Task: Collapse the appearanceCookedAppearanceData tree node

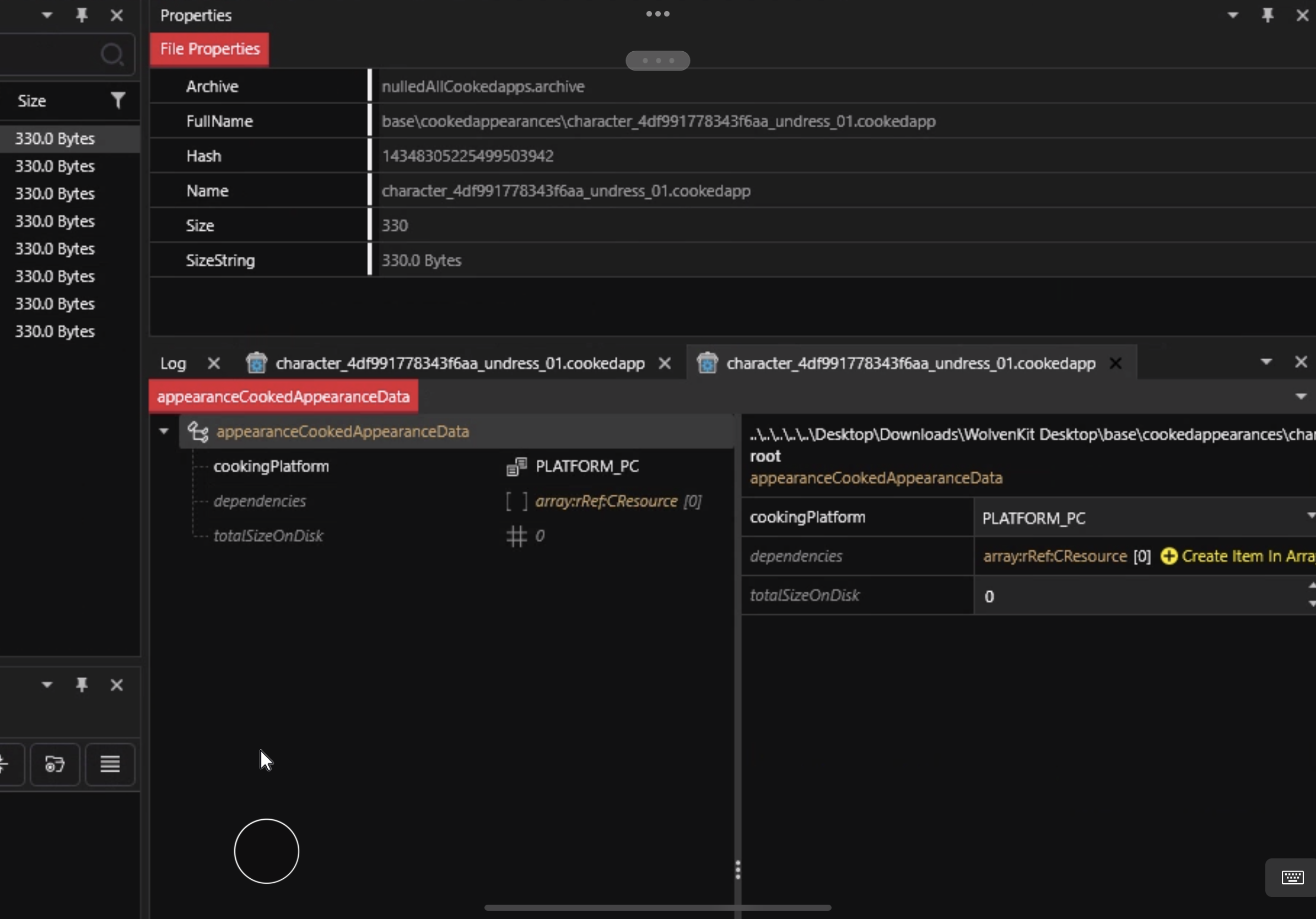Action: 164,431
